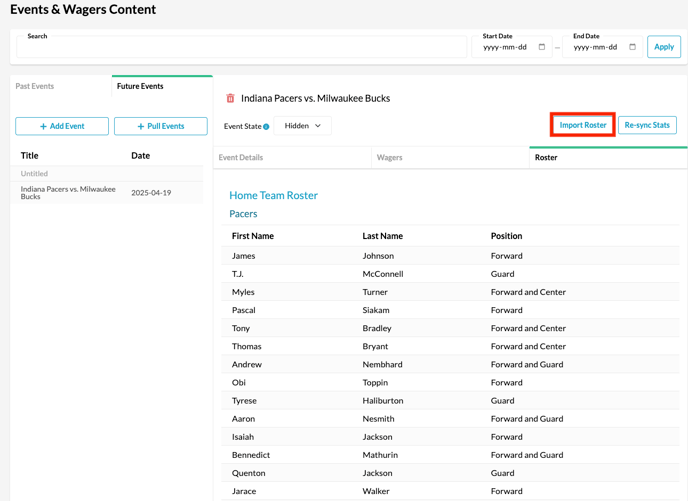The width and height of the screenshot is (688, 501).
Task: Click first name Isaiah
Action: point(243,437)
